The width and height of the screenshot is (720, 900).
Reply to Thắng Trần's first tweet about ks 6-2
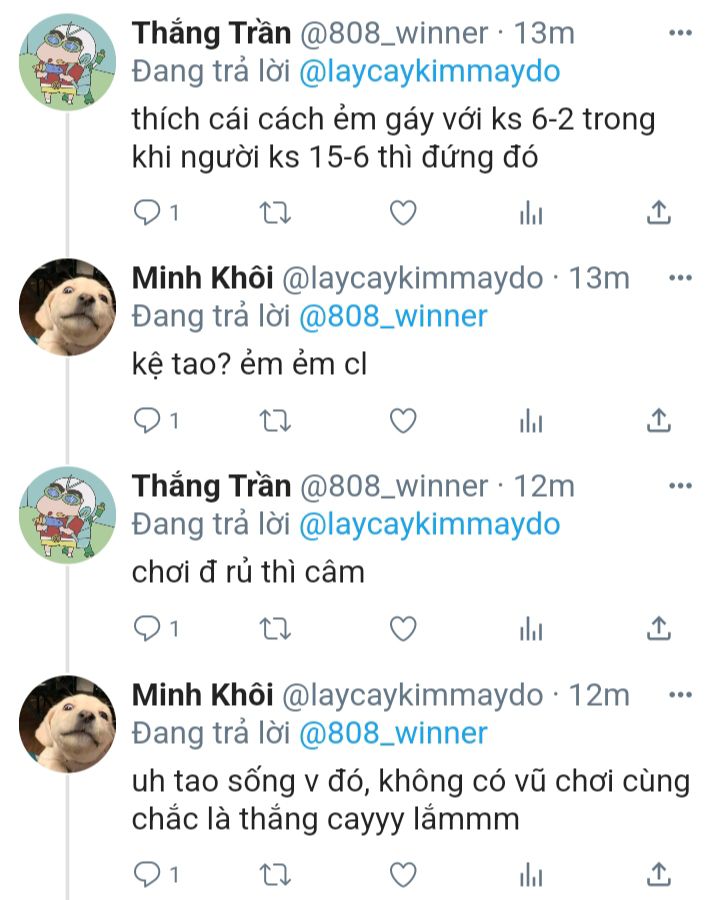pos(148,213)
